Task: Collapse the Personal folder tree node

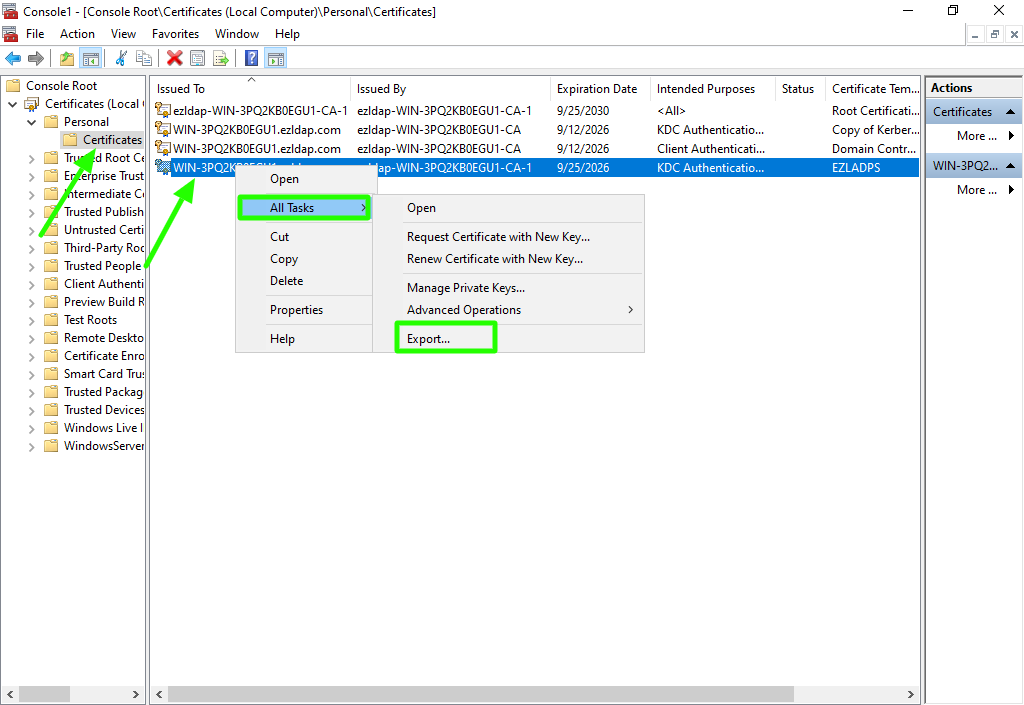Action: [31, 122]
